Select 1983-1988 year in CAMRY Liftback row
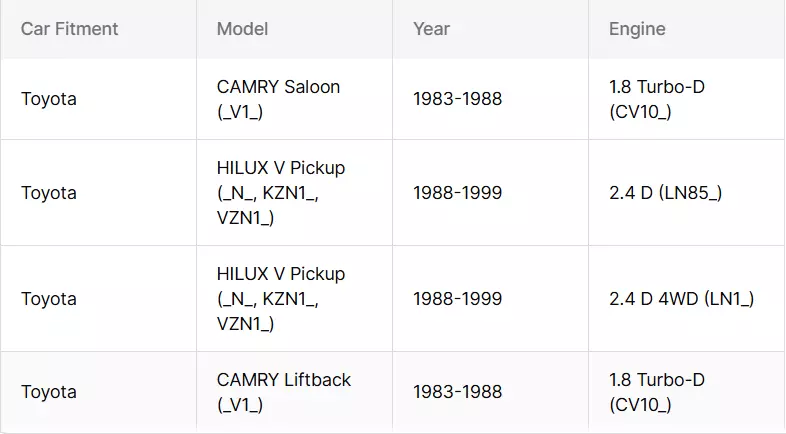The width and height of the screenshot is (786, 434). point(457,392)
